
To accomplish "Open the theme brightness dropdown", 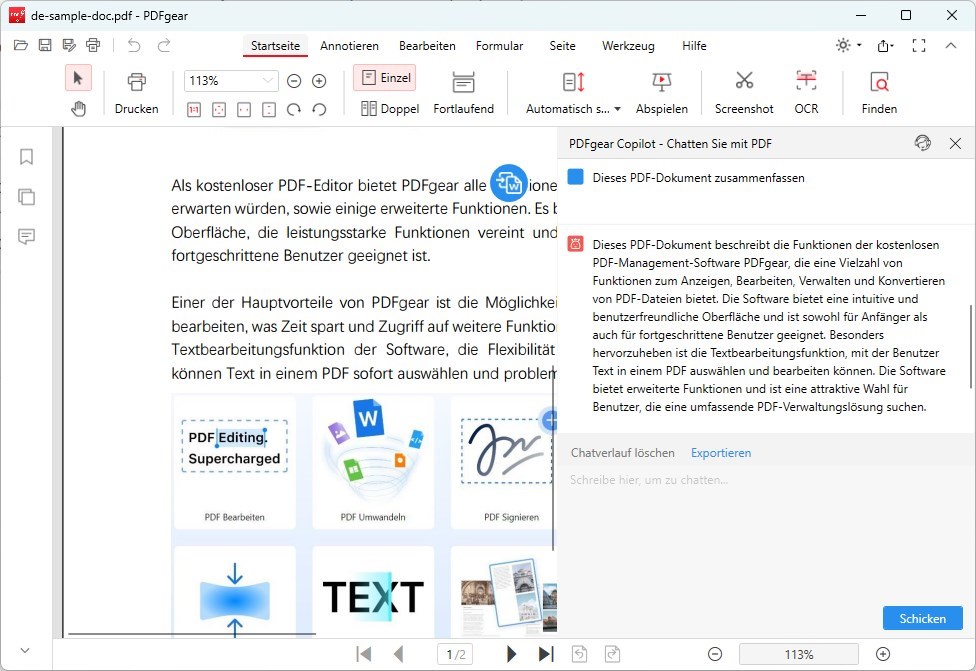I will (x=848, y=46).
